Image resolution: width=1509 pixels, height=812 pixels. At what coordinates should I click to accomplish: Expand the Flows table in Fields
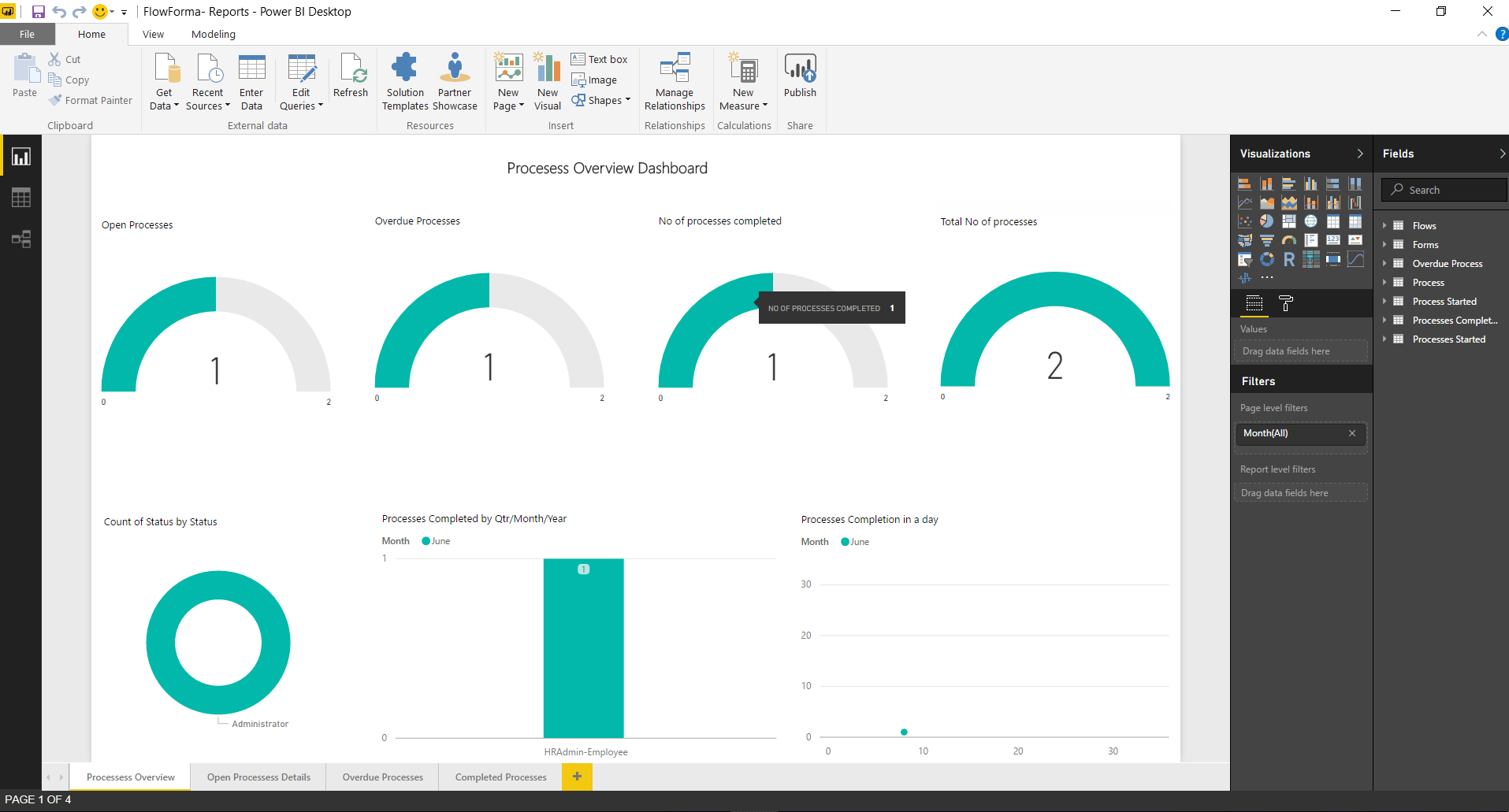(1384, 226)
